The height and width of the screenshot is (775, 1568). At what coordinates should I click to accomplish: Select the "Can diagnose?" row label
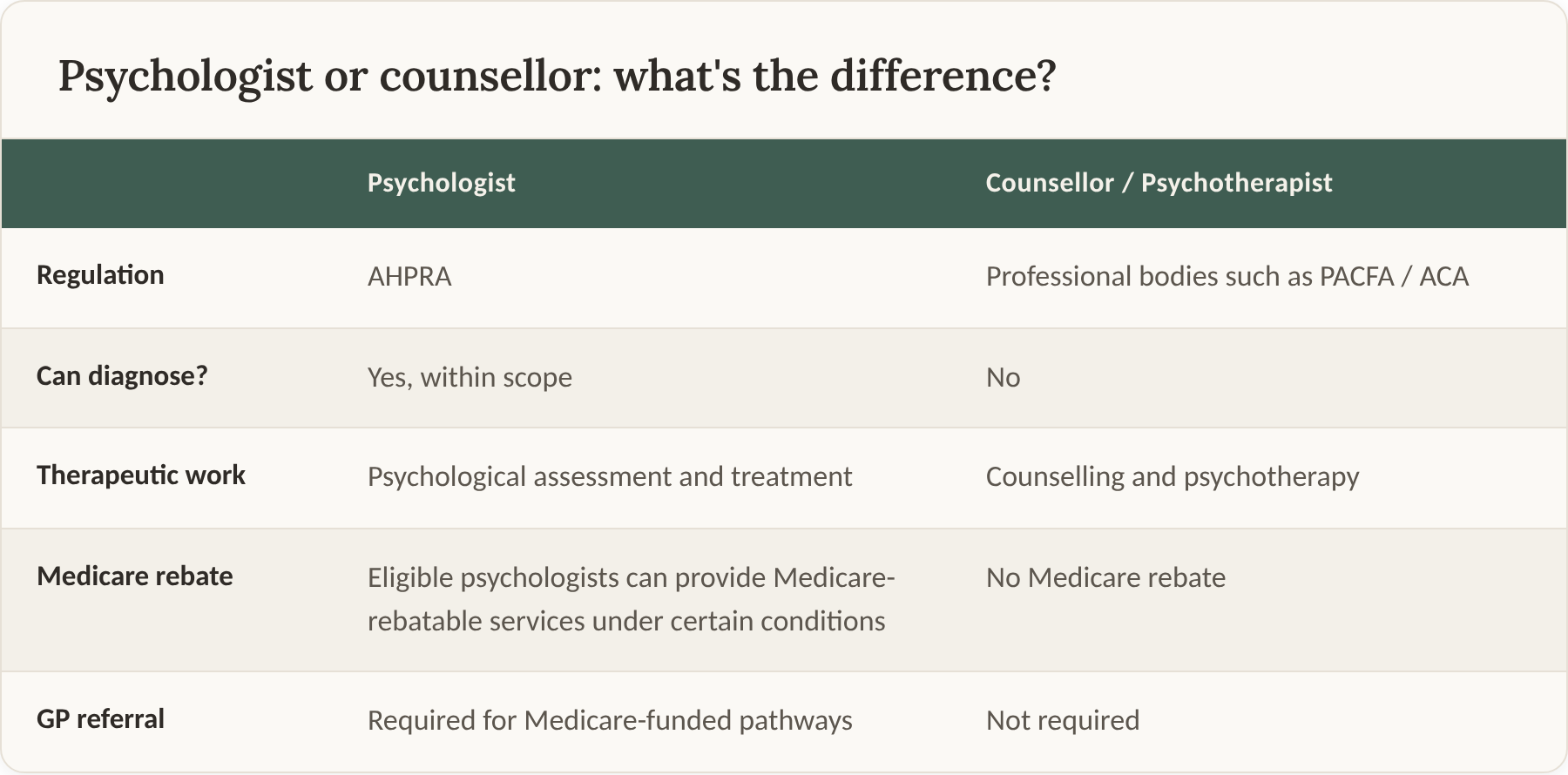122,376
